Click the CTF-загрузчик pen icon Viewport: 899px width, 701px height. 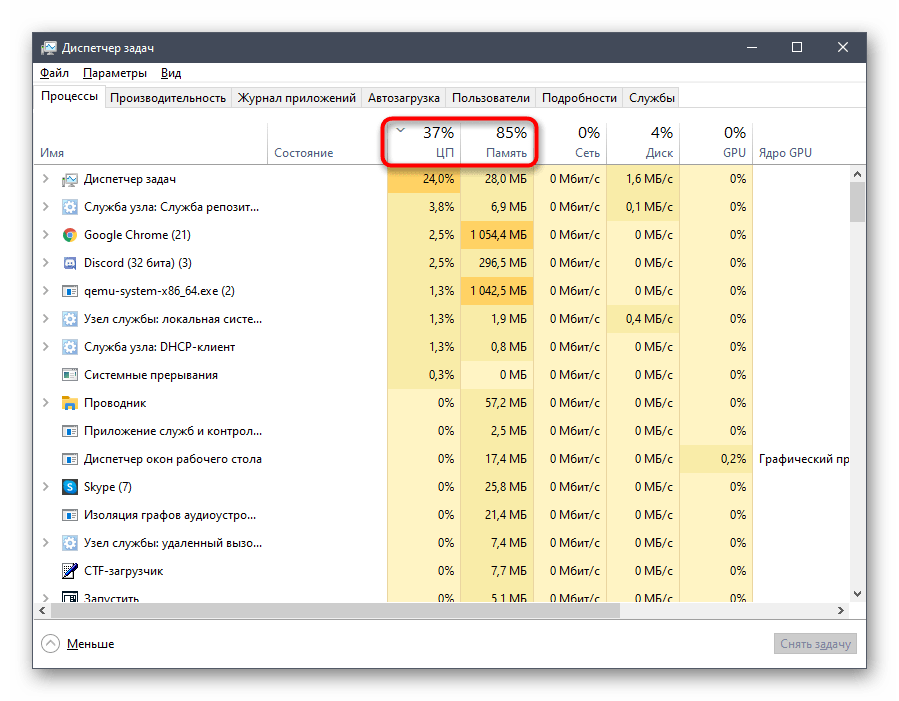click(x=70, y=571)
